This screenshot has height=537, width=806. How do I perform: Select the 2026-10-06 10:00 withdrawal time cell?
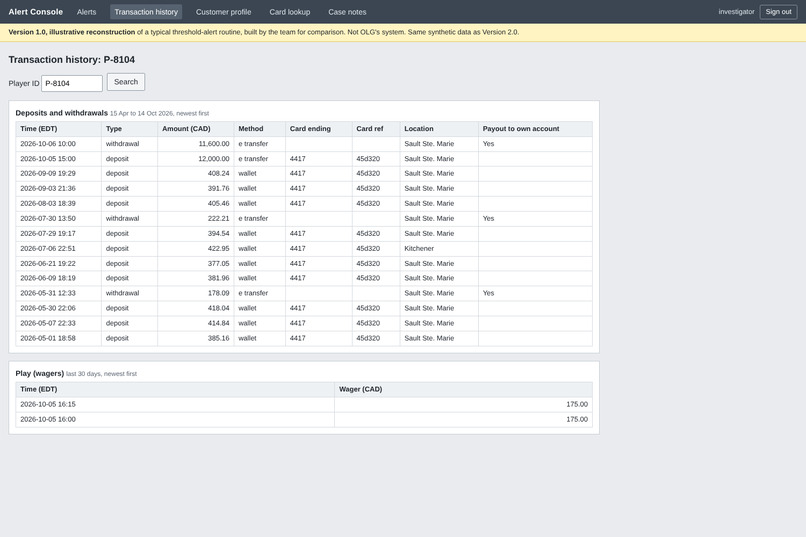(59, 144)
